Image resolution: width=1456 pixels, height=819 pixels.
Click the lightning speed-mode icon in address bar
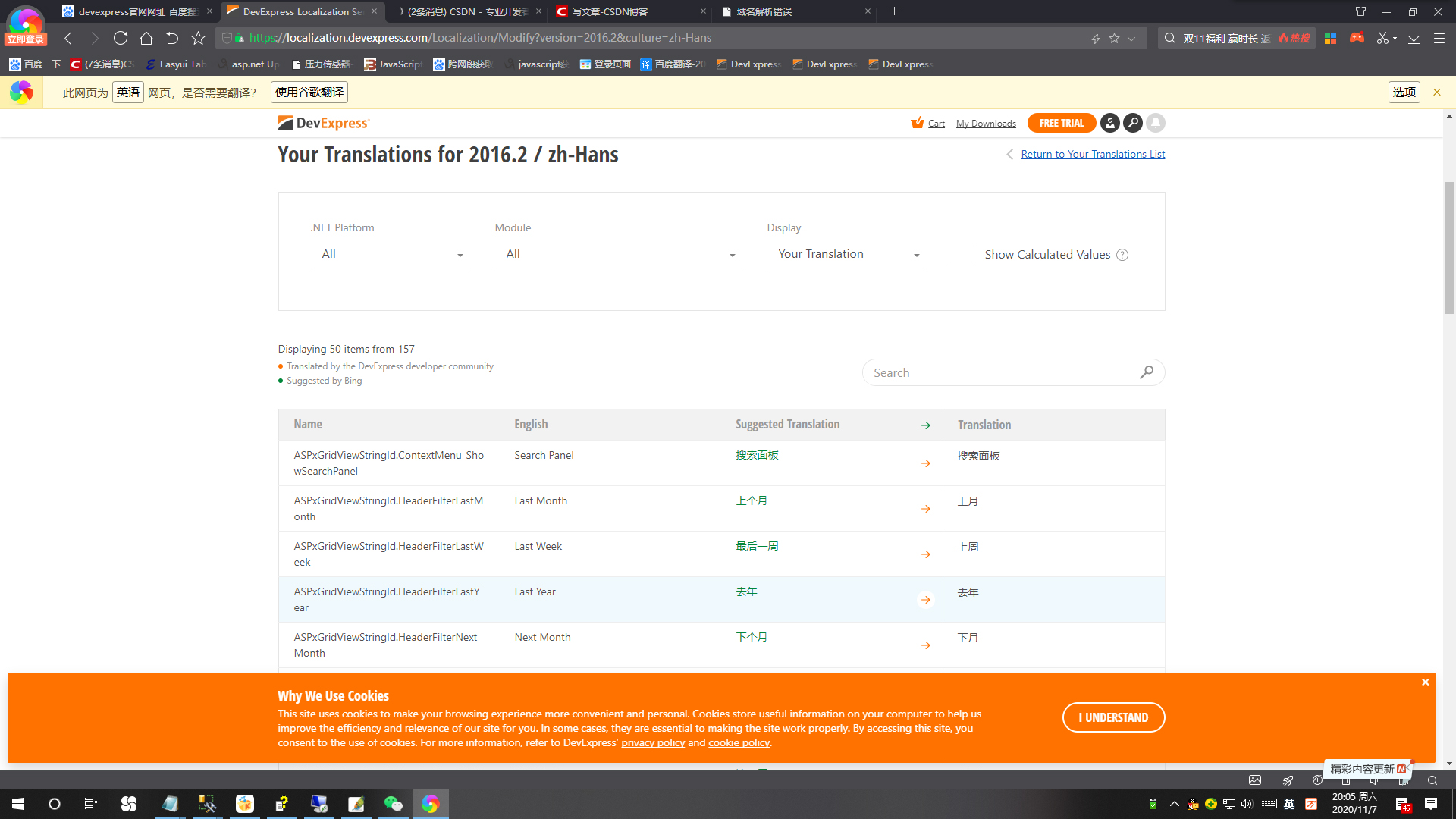[x=1096, y=39]
